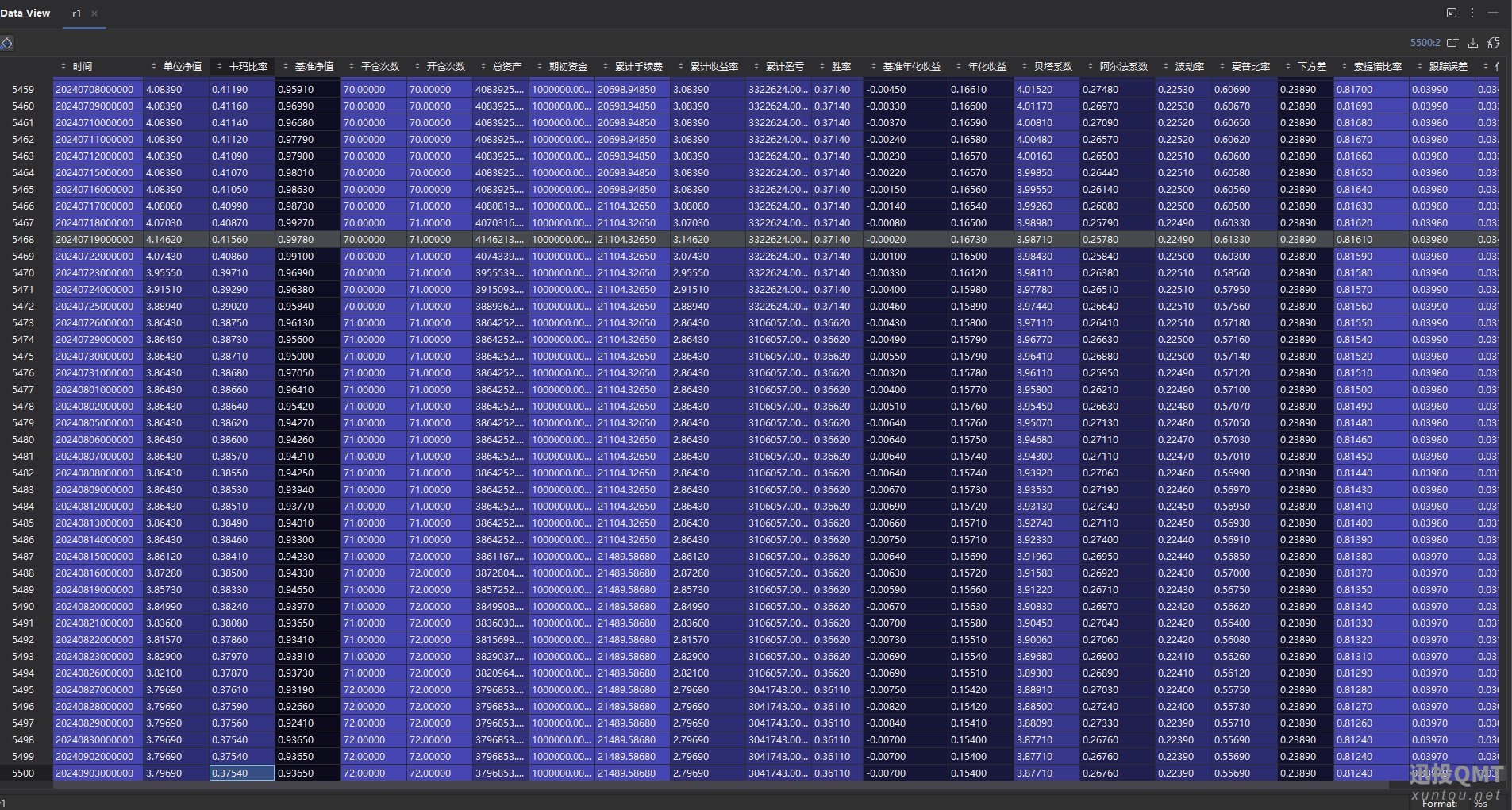Select cell 0.37540 in last row
1512x810 pixels.
click(x=242, y=773)
